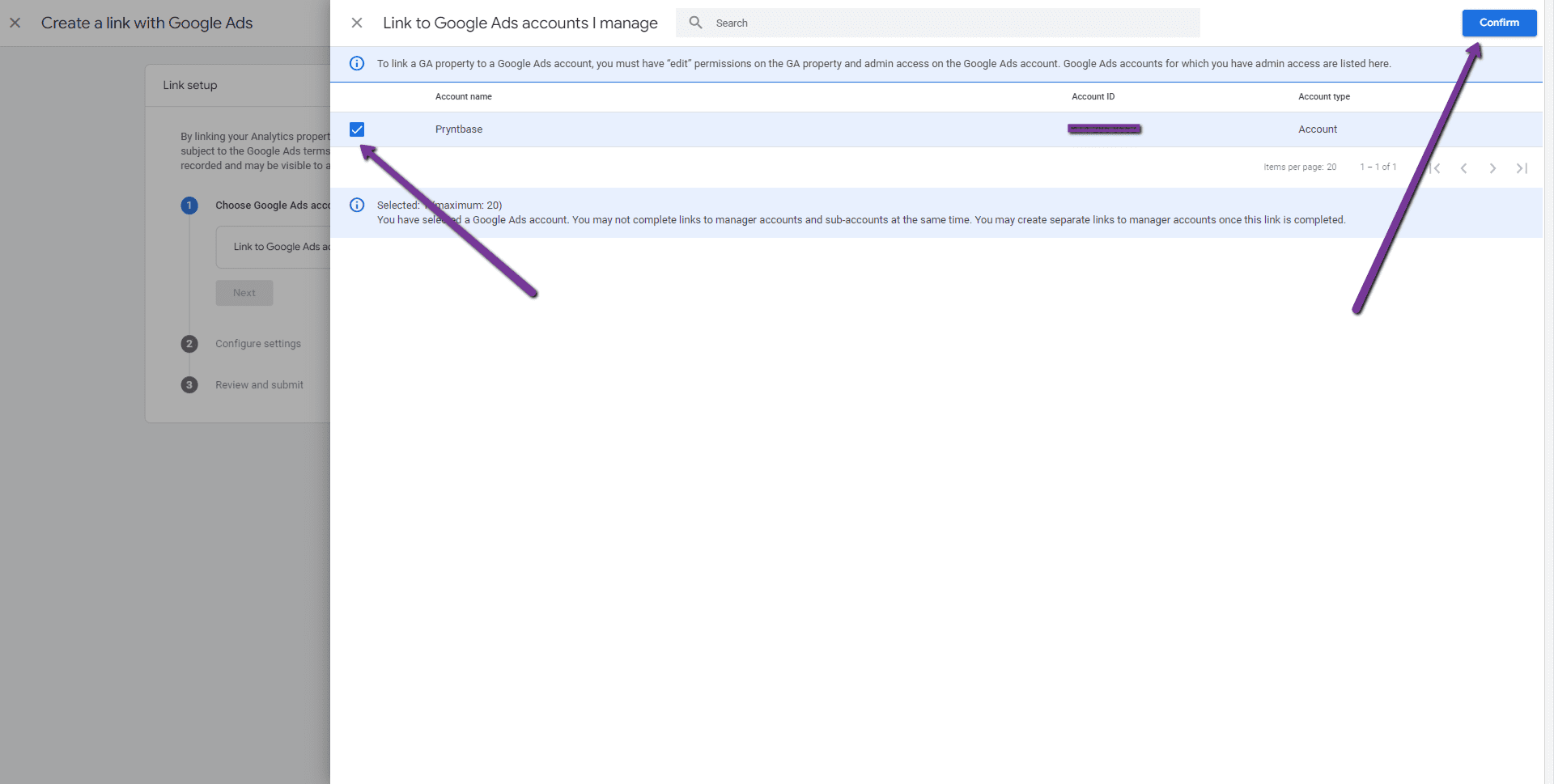Click the Items per page: 20 label
The height and width of the screenshot is (784, 1554).
pyautogui.click(x=1300, y=167)
